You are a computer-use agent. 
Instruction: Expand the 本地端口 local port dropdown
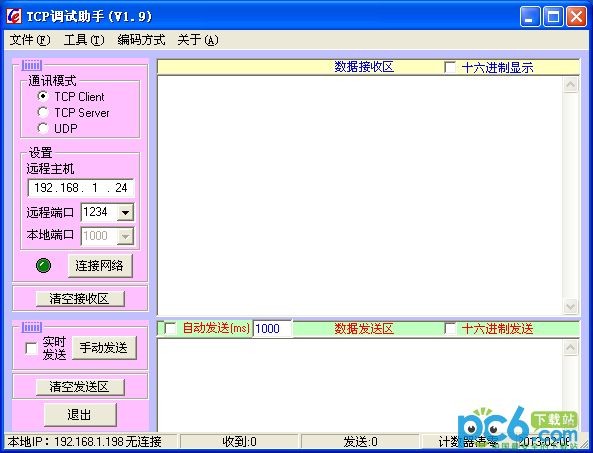pyautogui.click(x=125, y=236)
